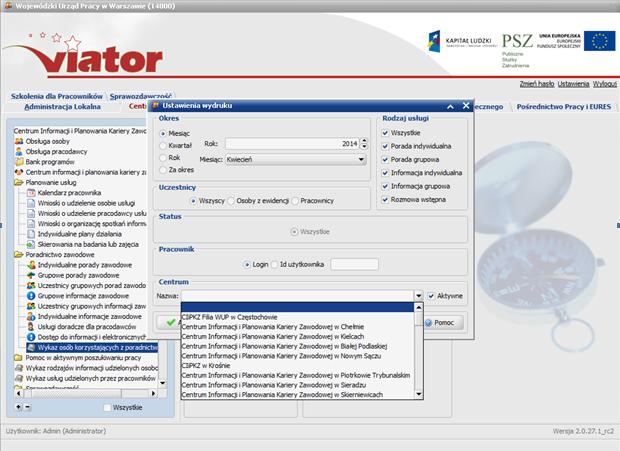Image resolution: width=620 pixels, height=451 pixels.
Task: Click the Pomoc w aktywnym poszukiwaniu pracy folder icon
Action: [x=19, y=357]
